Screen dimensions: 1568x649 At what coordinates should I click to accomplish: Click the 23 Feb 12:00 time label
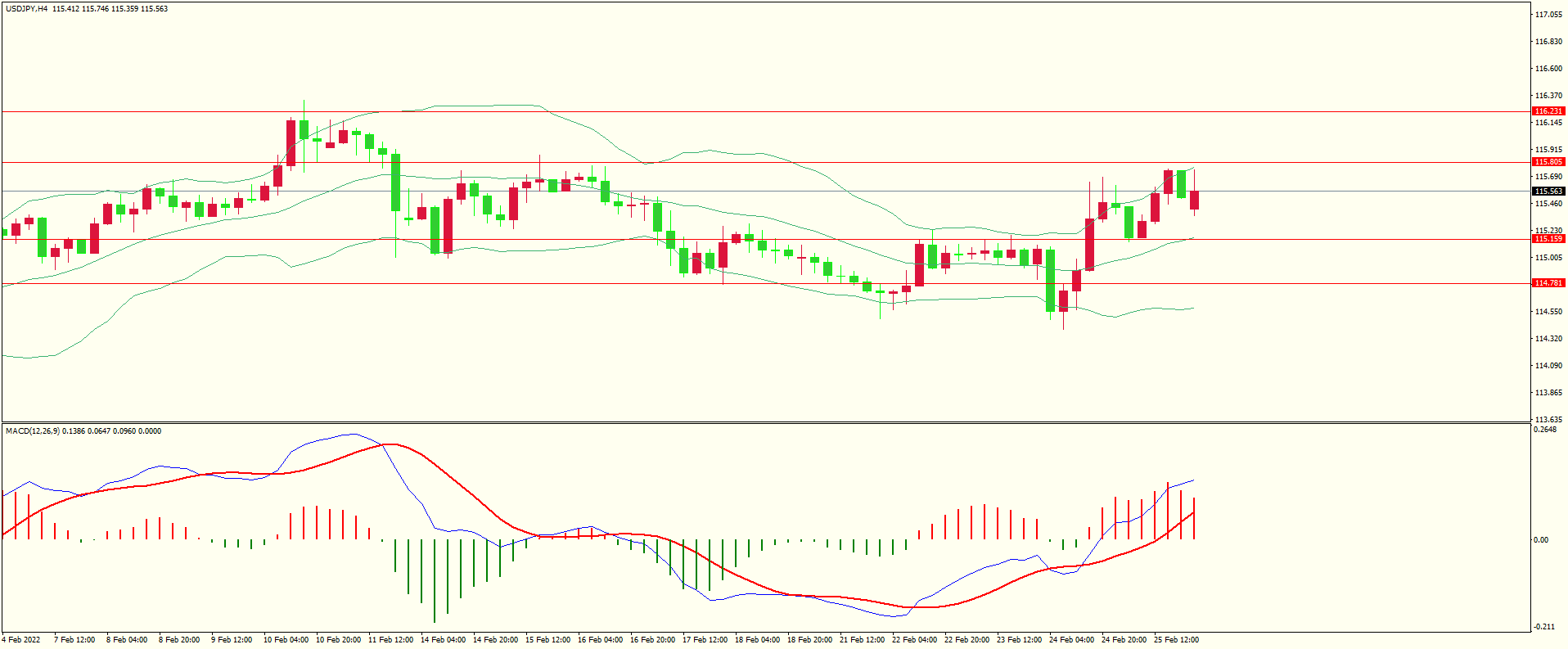tap(1019, 640)
